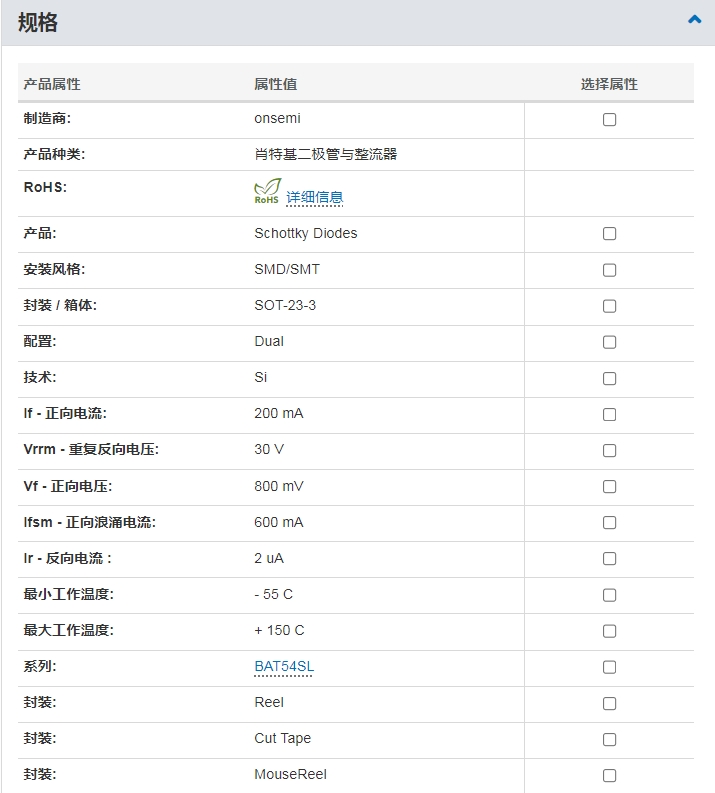Check the 配置 Dual checkbox
Screen dimensions: 715x793
[x=609, y=342]
